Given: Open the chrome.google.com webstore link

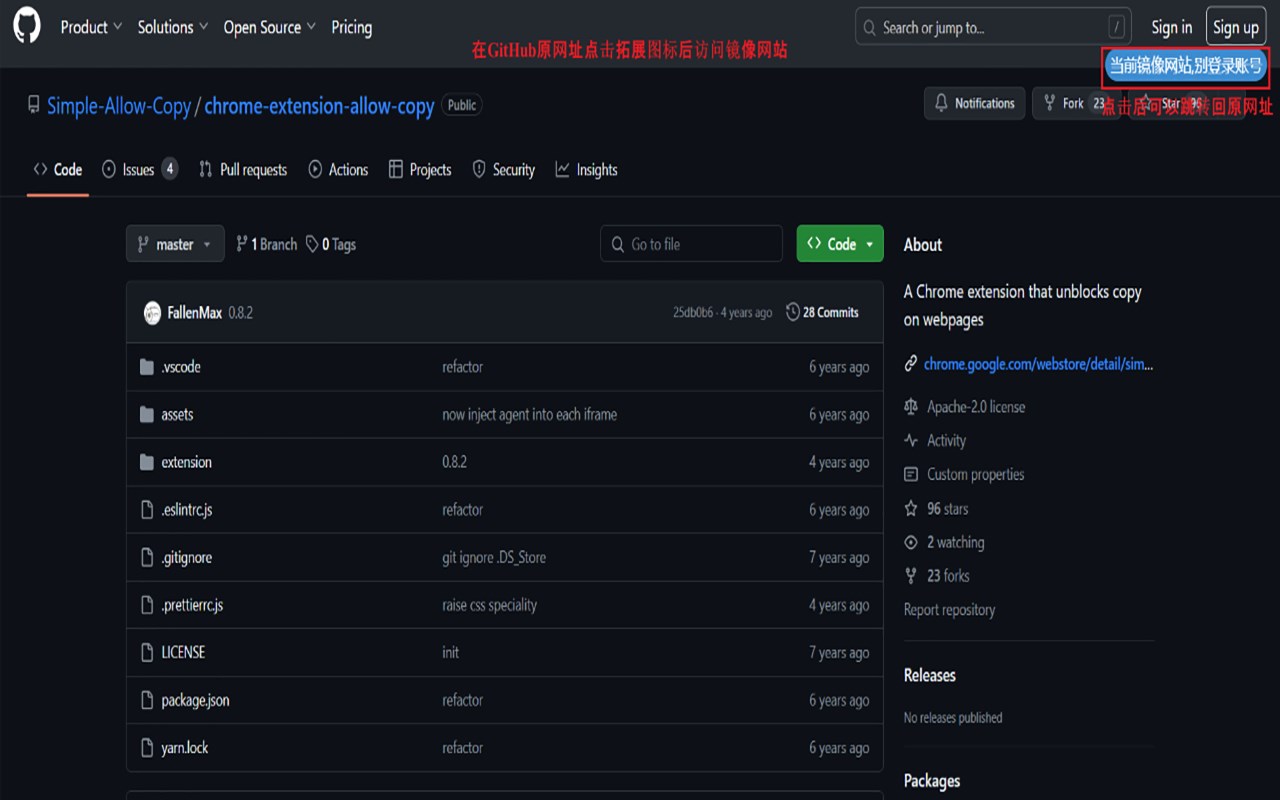Looking at the screenshot, I should click(x=1038, y=364).
